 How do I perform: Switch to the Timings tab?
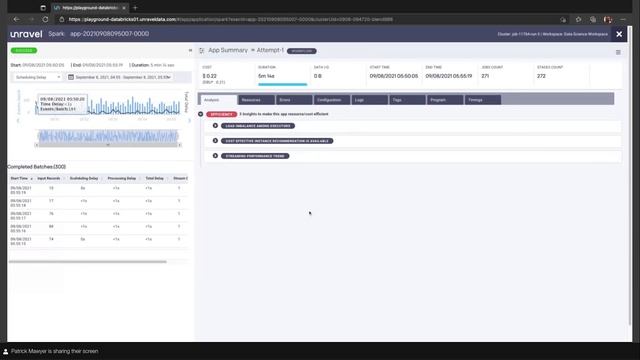(482, 100)
